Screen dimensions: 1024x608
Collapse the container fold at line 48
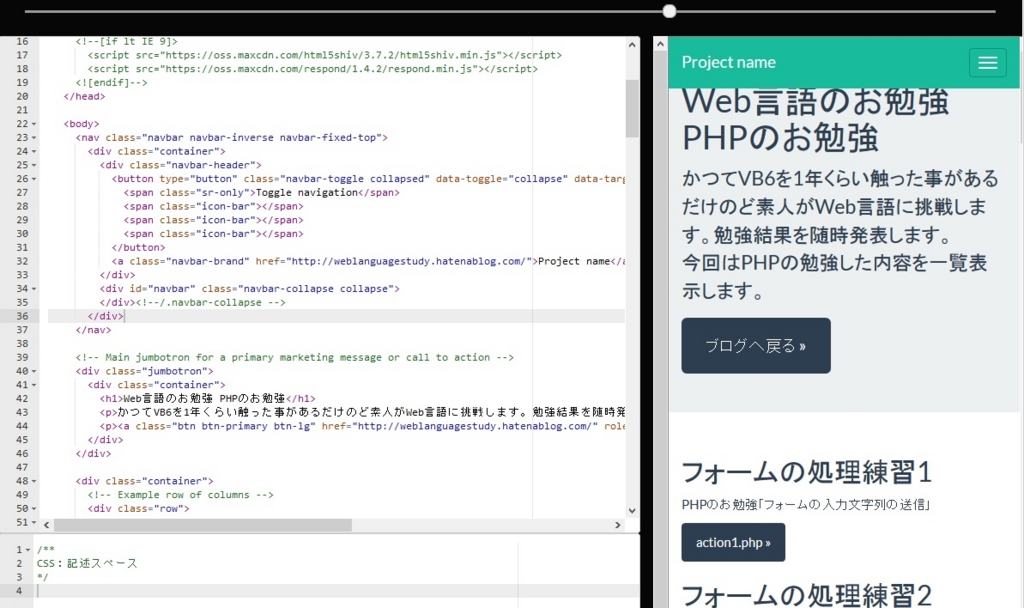pyautogui.click(x=34, y=481)
